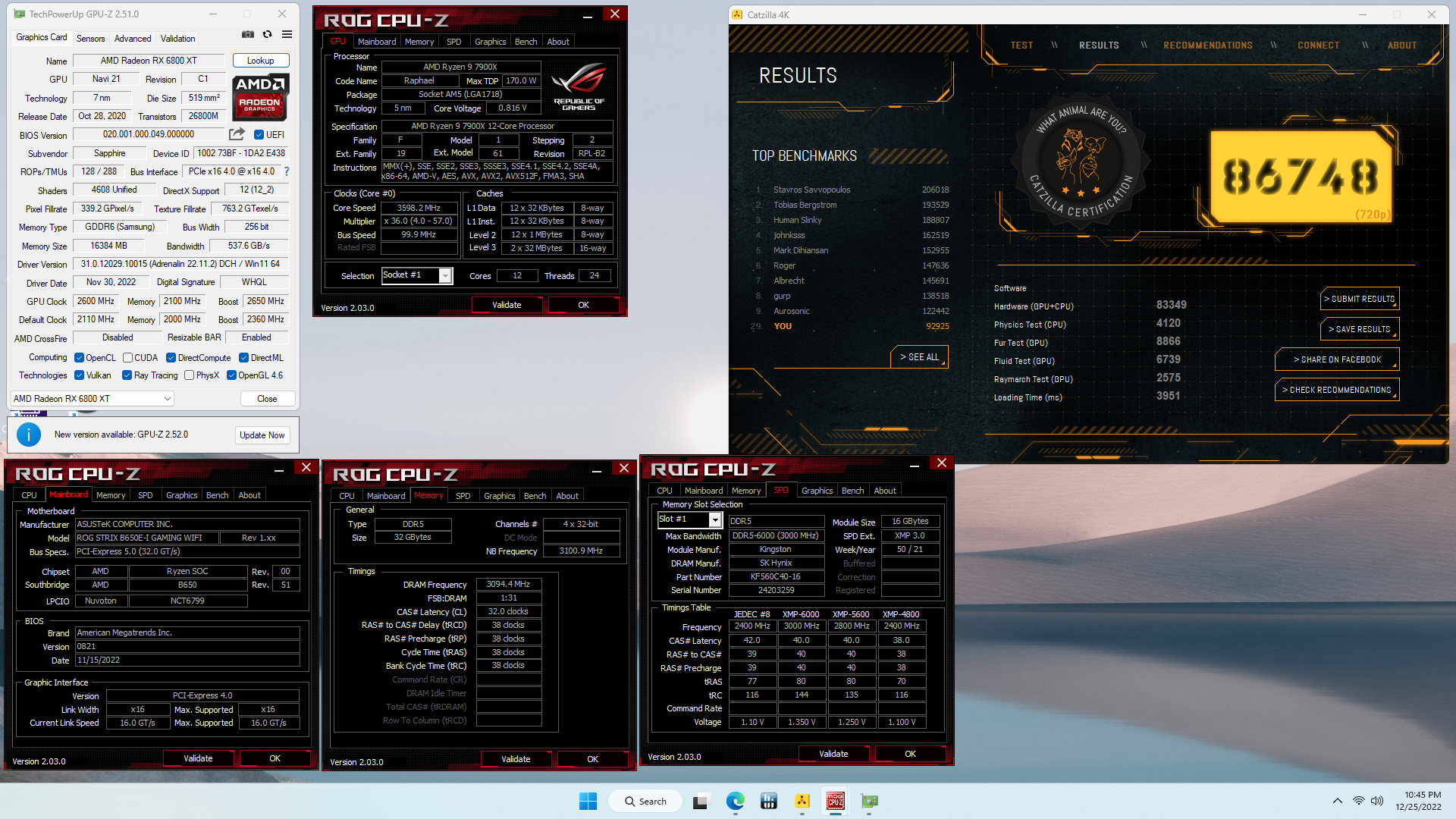This screenshot has height=819, width=1456.
Task: Click OK in CPU-Z Memory window
Action: [x=592, y=759]
